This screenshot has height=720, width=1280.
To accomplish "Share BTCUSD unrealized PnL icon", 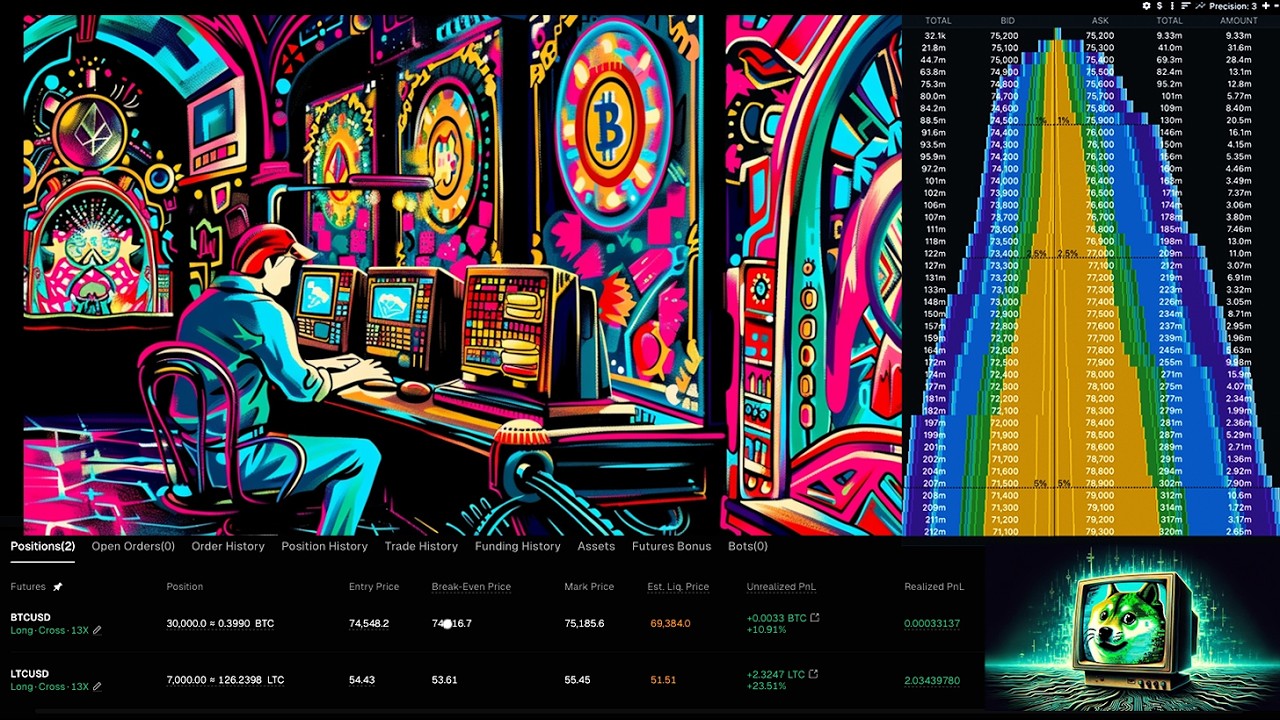I will pyautogui.click(x=814, y=618).
